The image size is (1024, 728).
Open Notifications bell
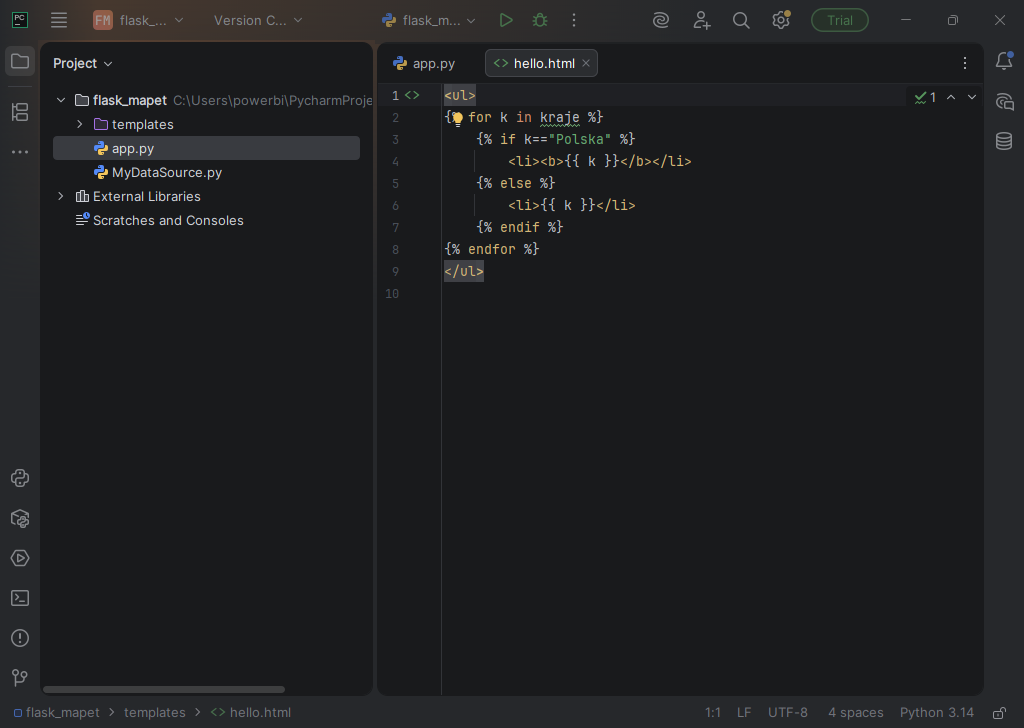(x=1004, y=61)
